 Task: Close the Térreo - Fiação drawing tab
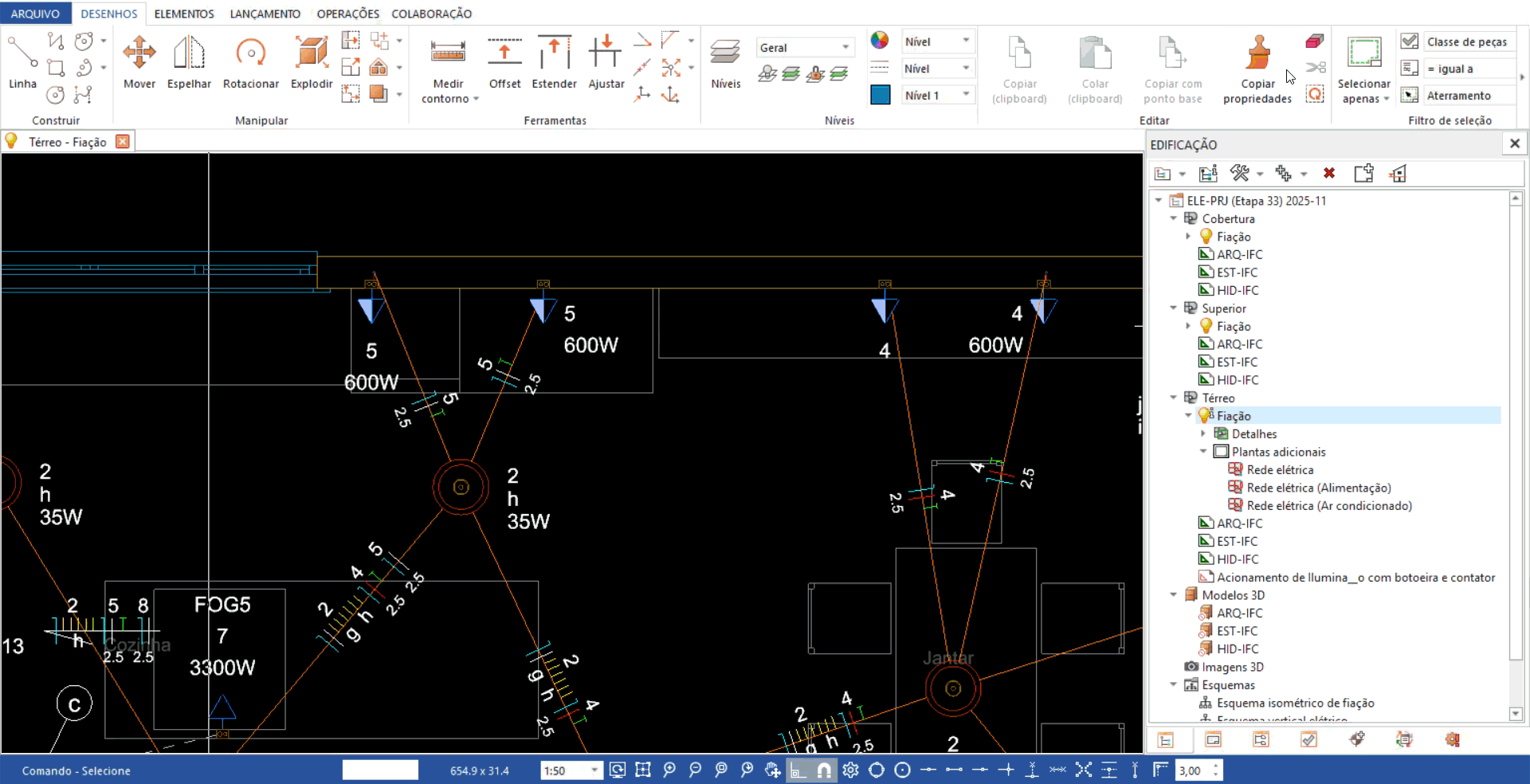(x=123, y=141)
